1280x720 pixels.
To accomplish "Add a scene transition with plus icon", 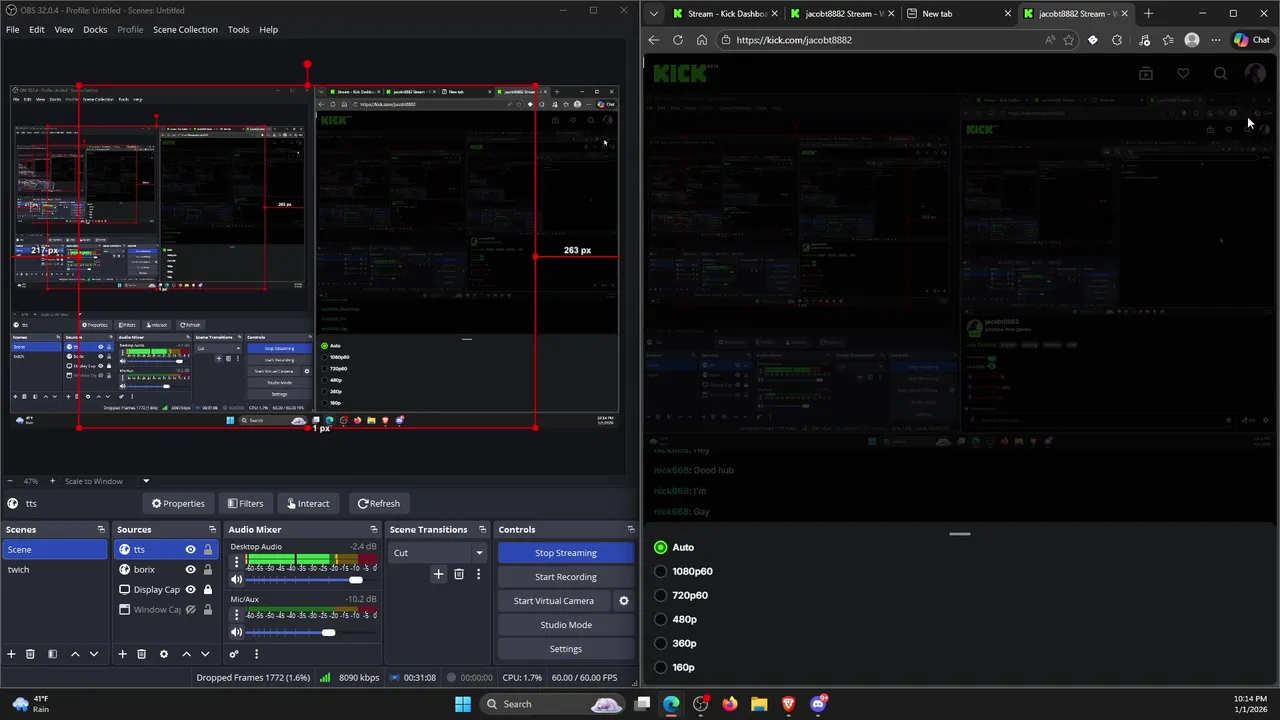I will point(438,574).
